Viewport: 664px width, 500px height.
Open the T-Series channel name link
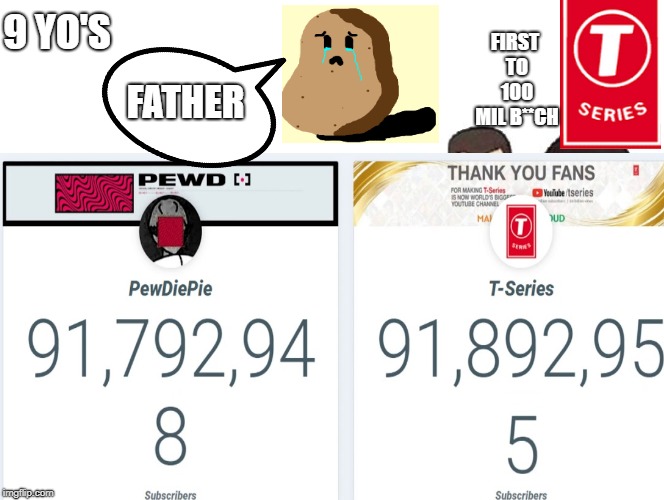click(521, 289)
